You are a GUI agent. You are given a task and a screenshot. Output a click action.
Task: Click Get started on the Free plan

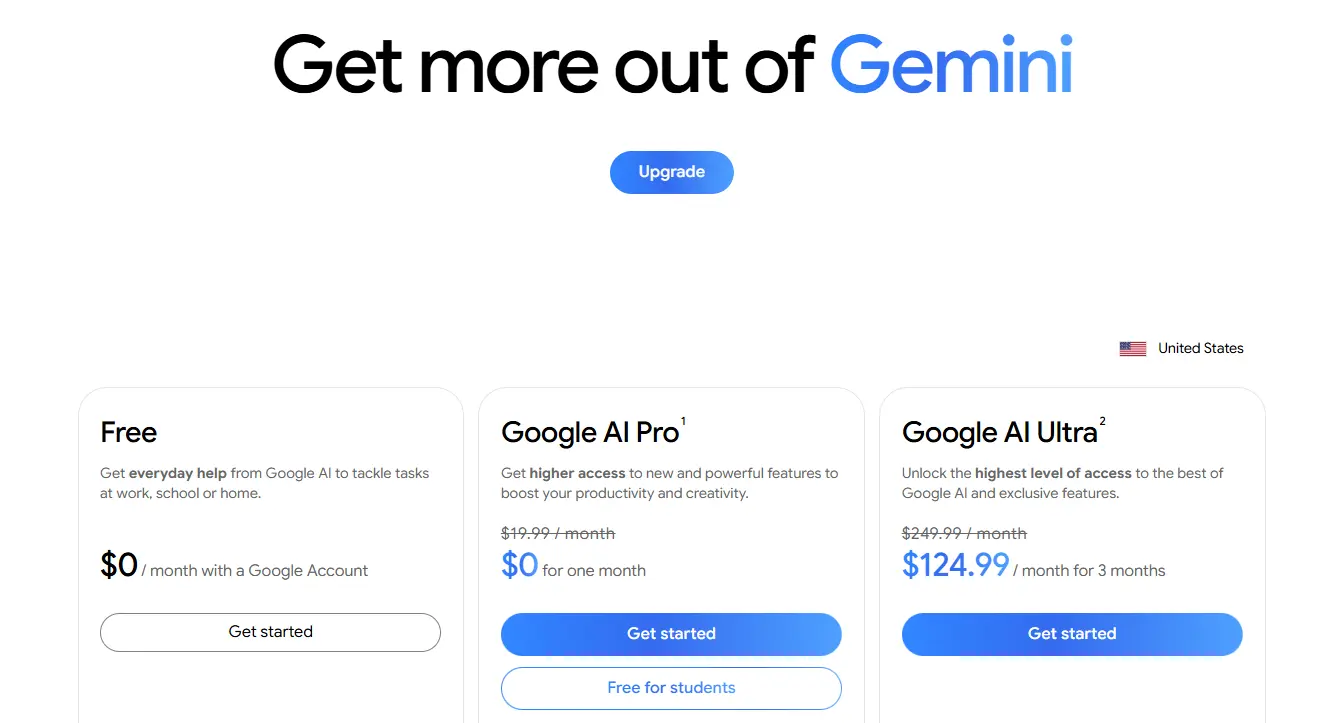pyautogui.click(x=270, y=632)
